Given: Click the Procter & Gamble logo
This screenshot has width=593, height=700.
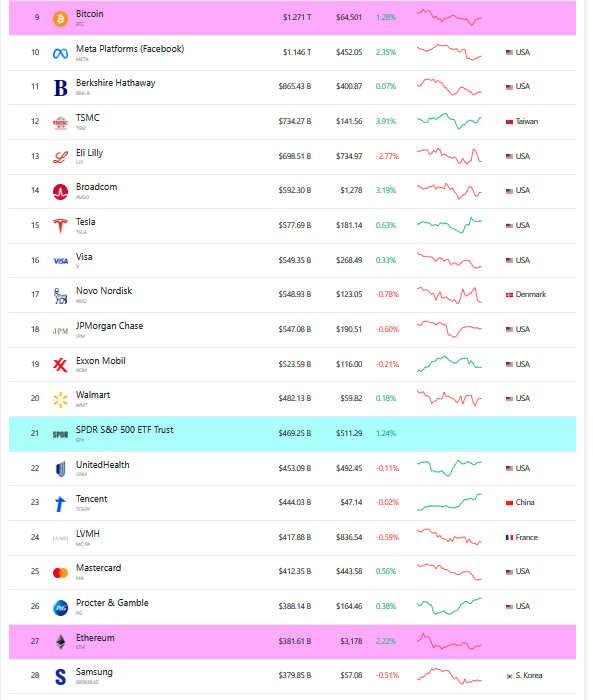Looking at the screenshot, I should pos(60,608).
